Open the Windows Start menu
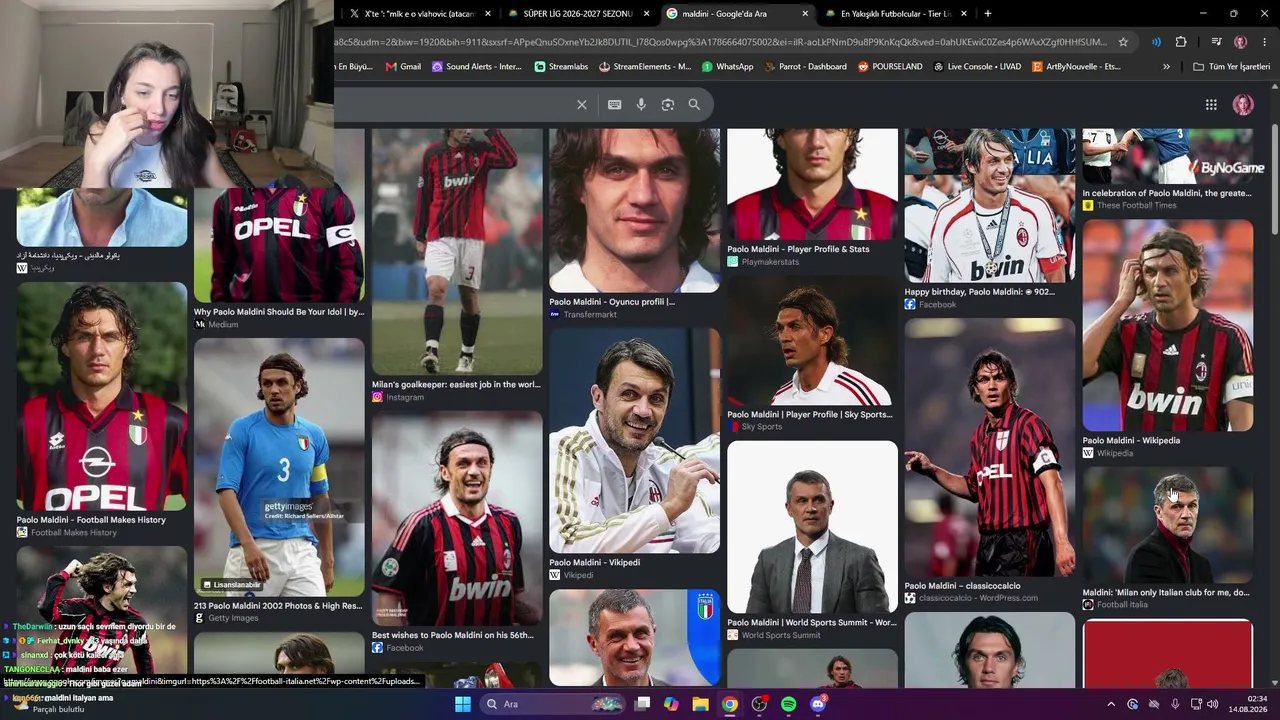The width and height of the screenshot is (1280, 720). (x=462, y=704)
